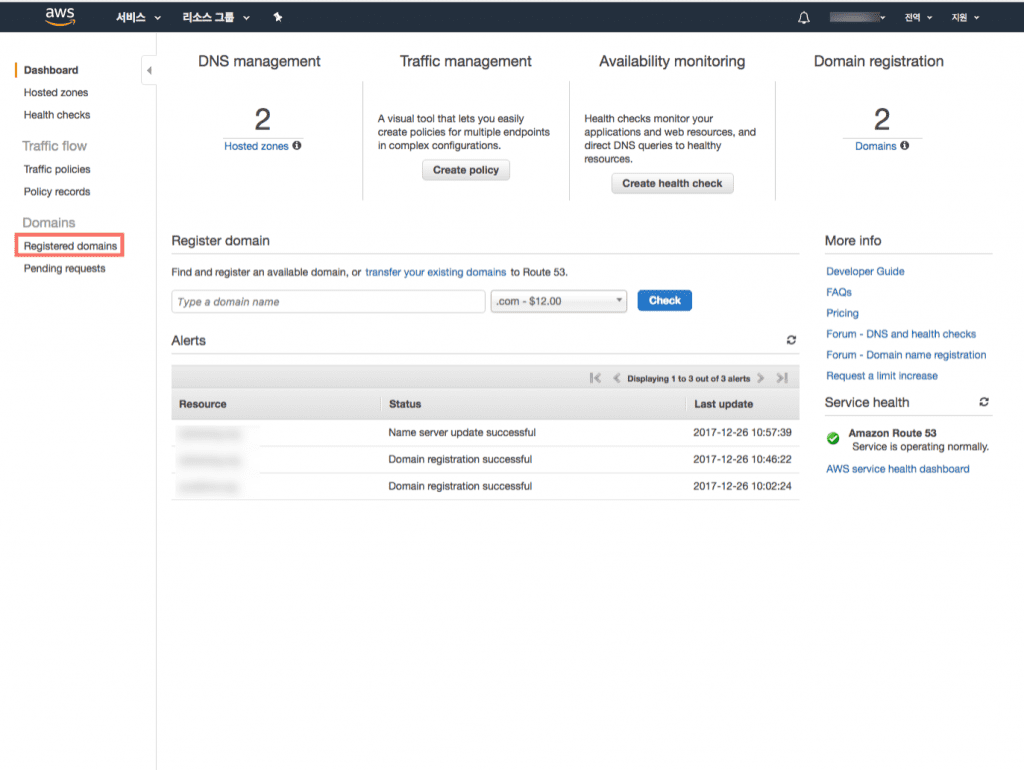
Task: Go to previous page of alerts
Action: coord(616,378)
